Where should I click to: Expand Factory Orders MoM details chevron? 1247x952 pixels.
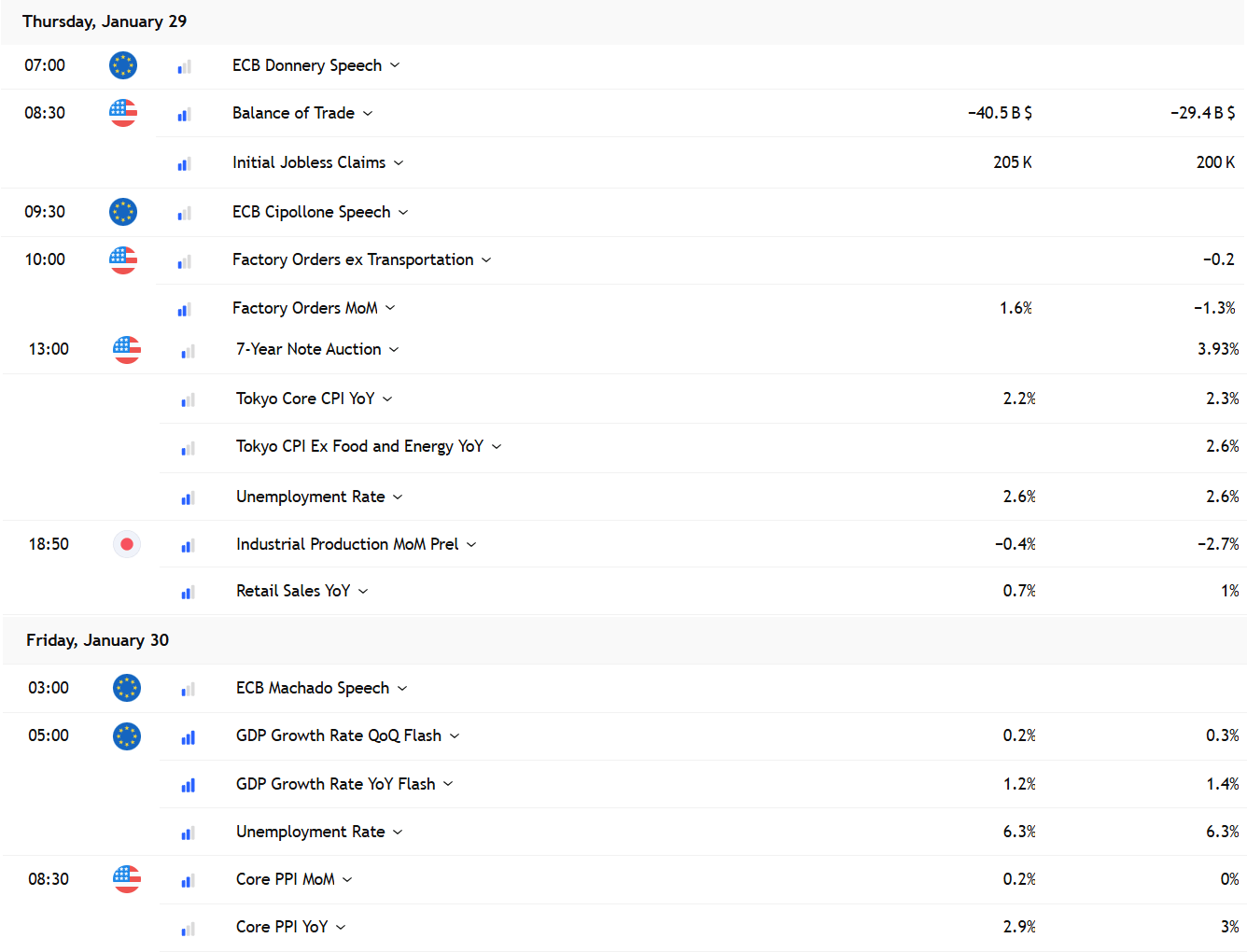pyautogui.click(x=390, y=308)
